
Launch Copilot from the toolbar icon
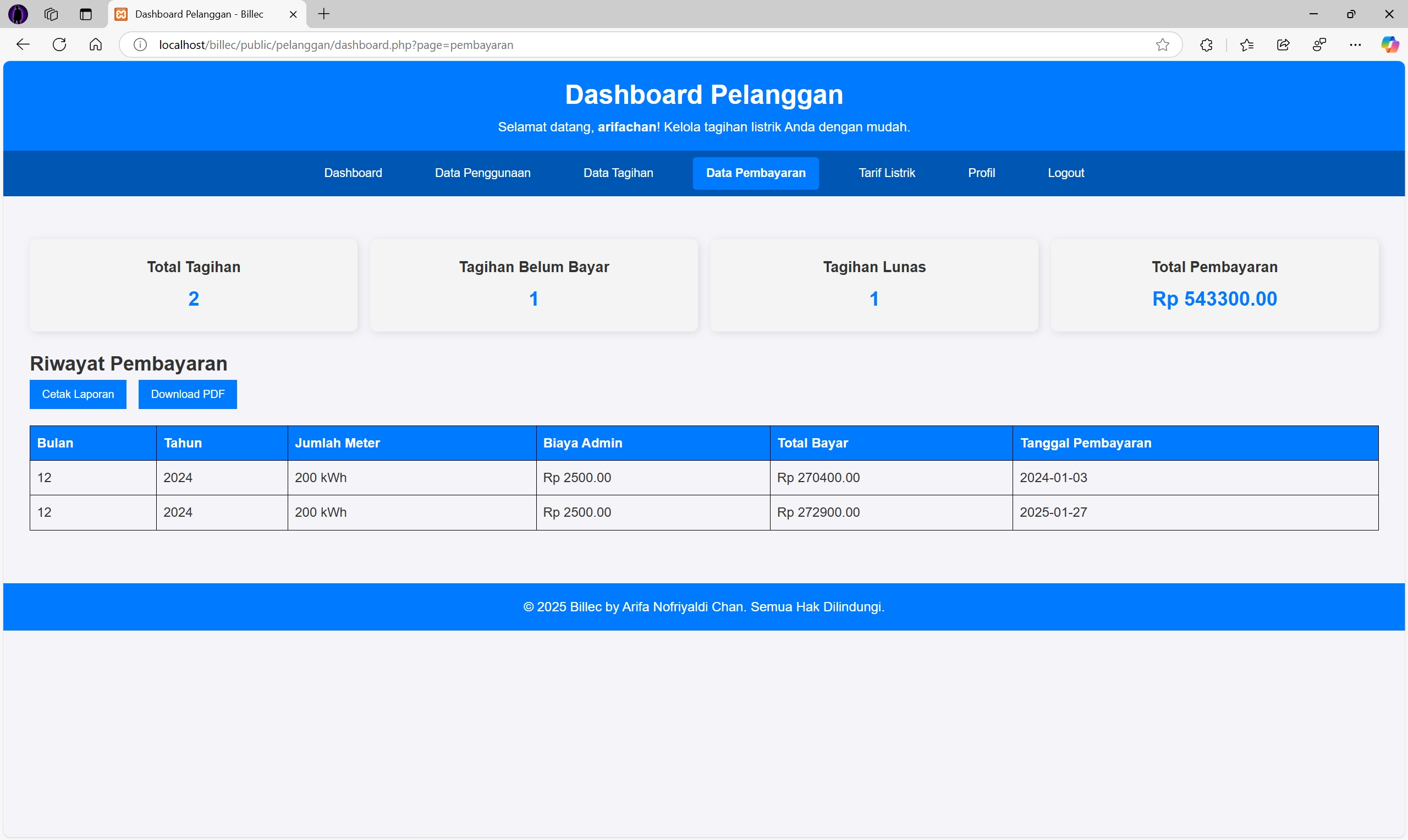[x=1390, y=45]
